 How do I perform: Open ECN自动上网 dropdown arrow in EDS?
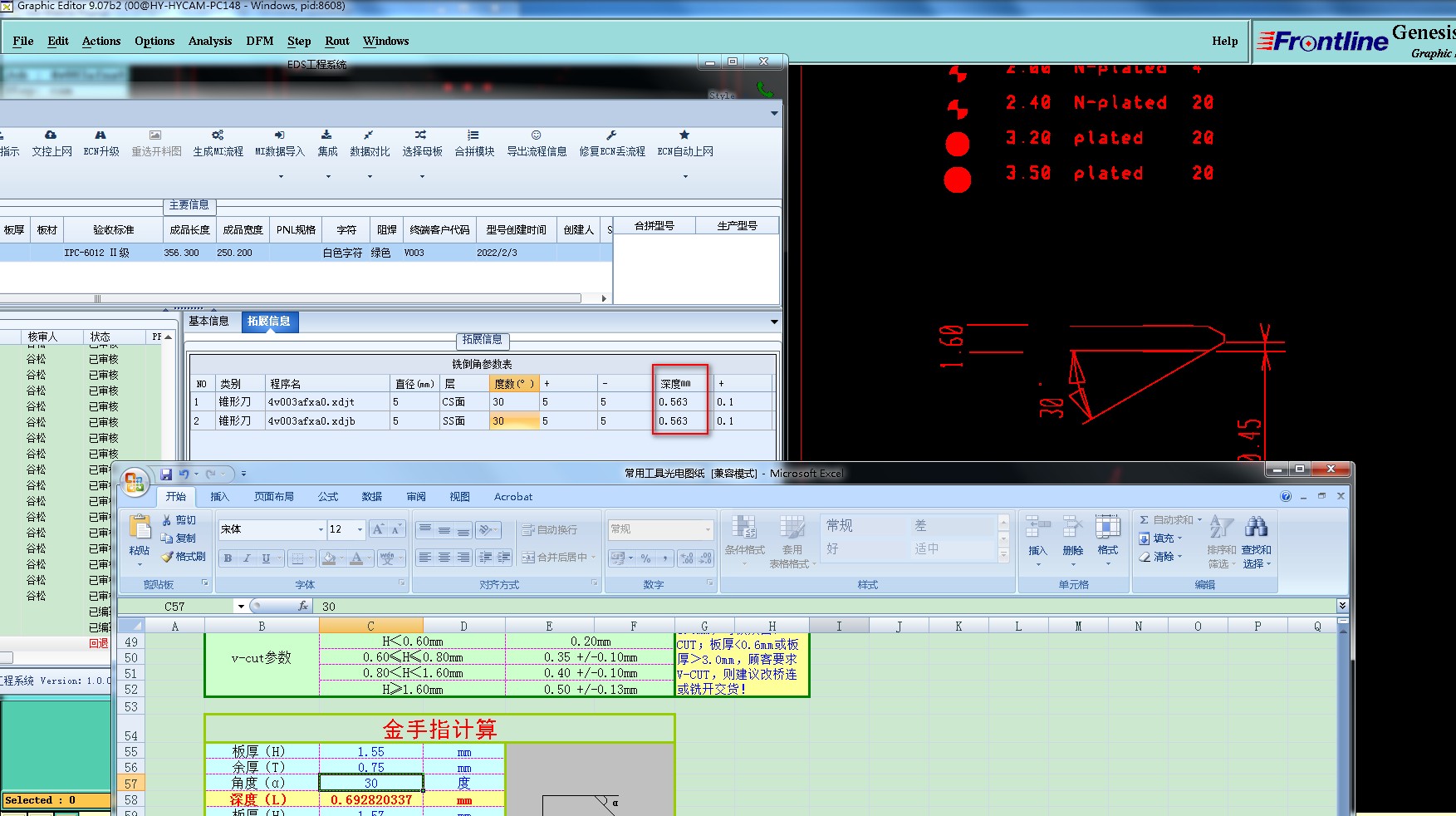685,176
